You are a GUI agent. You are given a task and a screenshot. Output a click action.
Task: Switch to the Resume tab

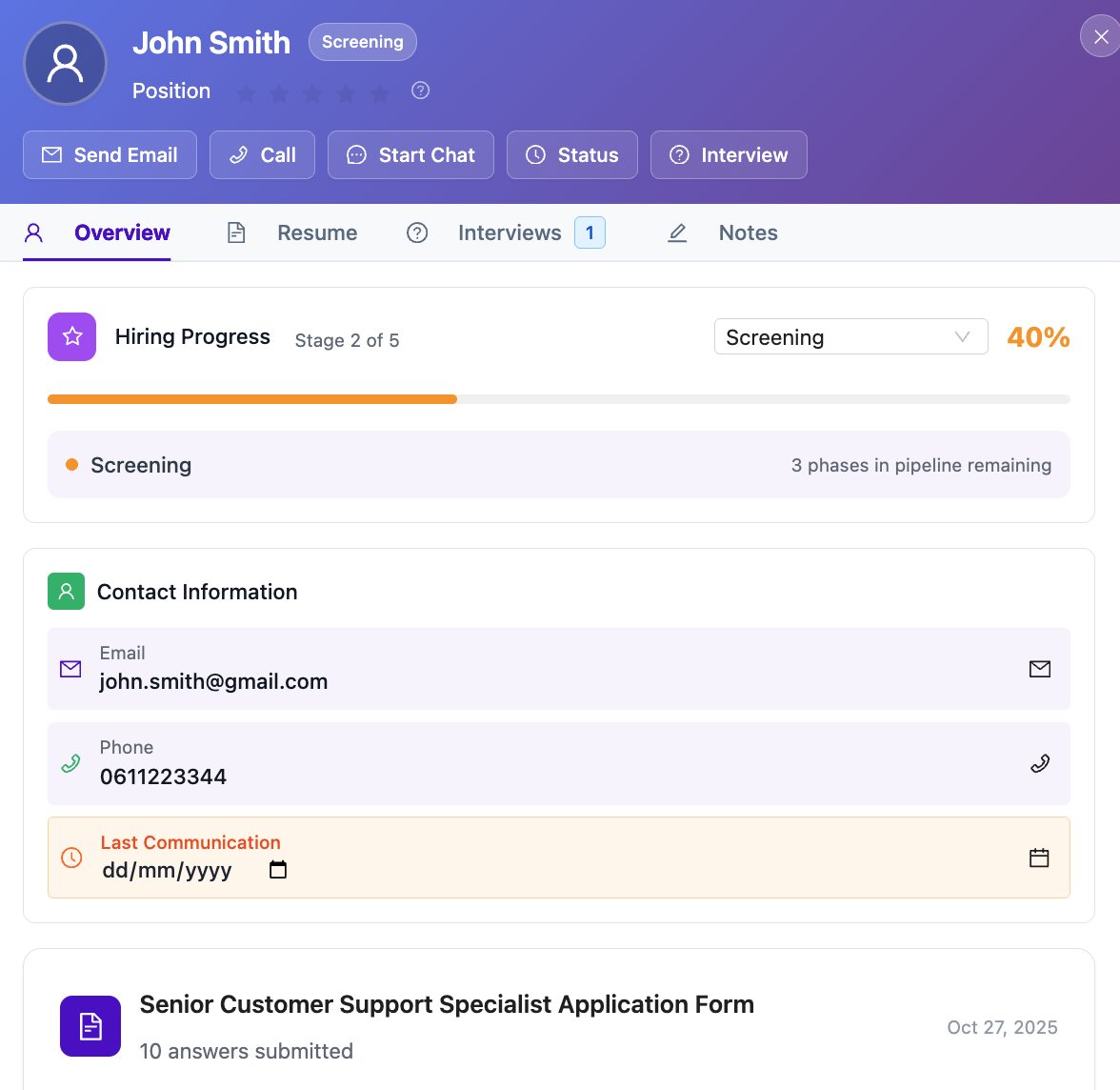pos(316,232)
